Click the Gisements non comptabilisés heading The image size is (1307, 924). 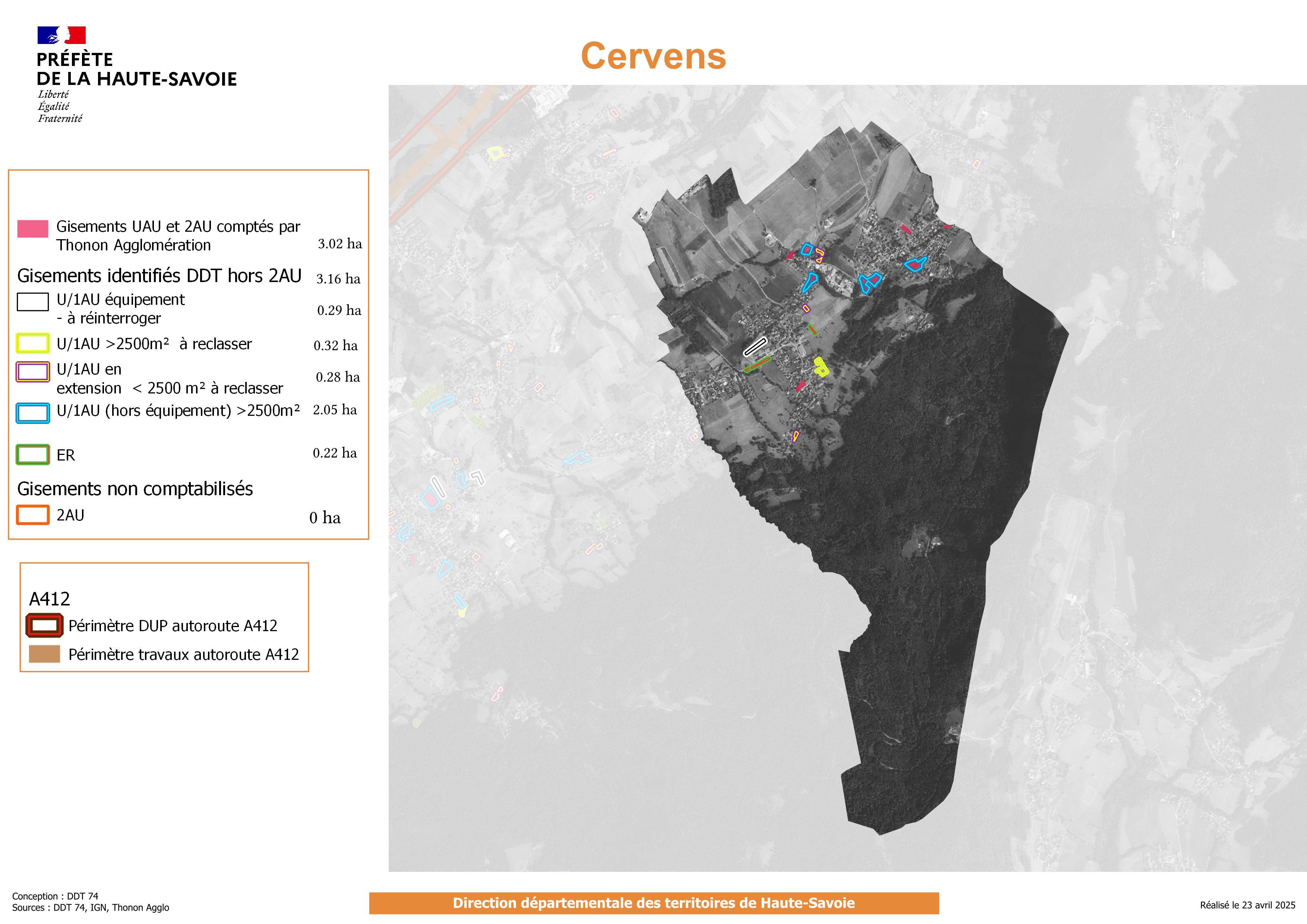(135, 489)
